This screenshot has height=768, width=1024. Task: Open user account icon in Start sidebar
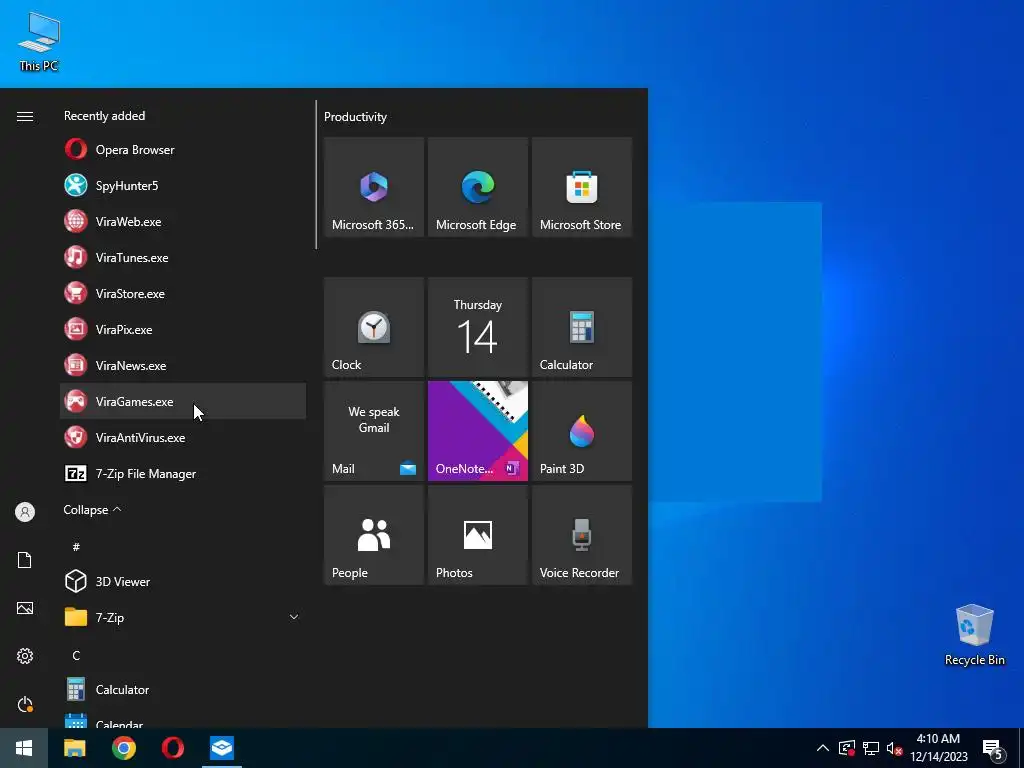pos(25,512)
